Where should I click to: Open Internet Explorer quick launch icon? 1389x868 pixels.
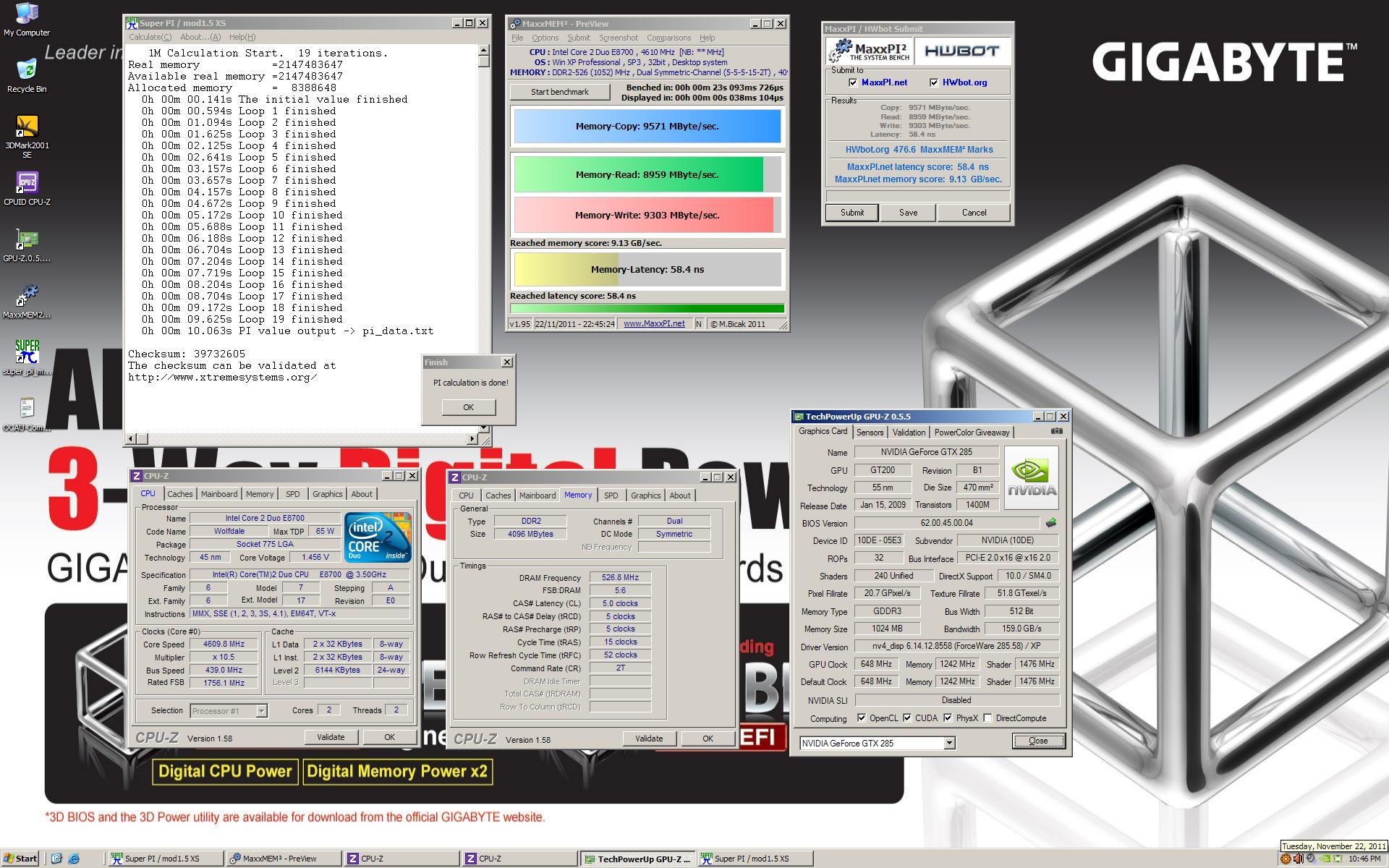point(74,859)
